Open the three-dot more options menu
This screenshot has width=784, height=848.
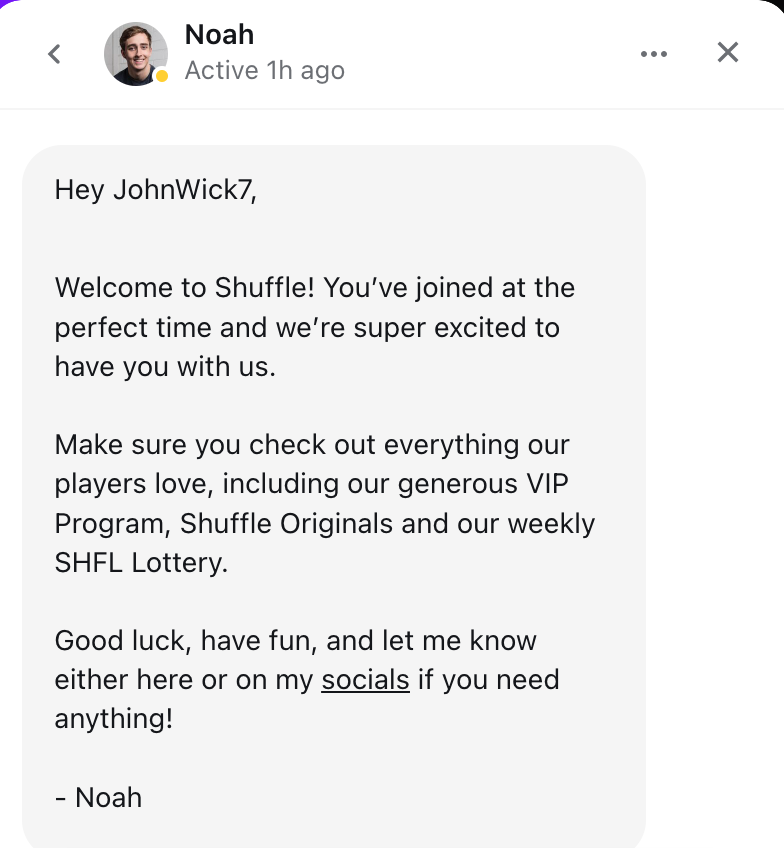tap(653, 54)
